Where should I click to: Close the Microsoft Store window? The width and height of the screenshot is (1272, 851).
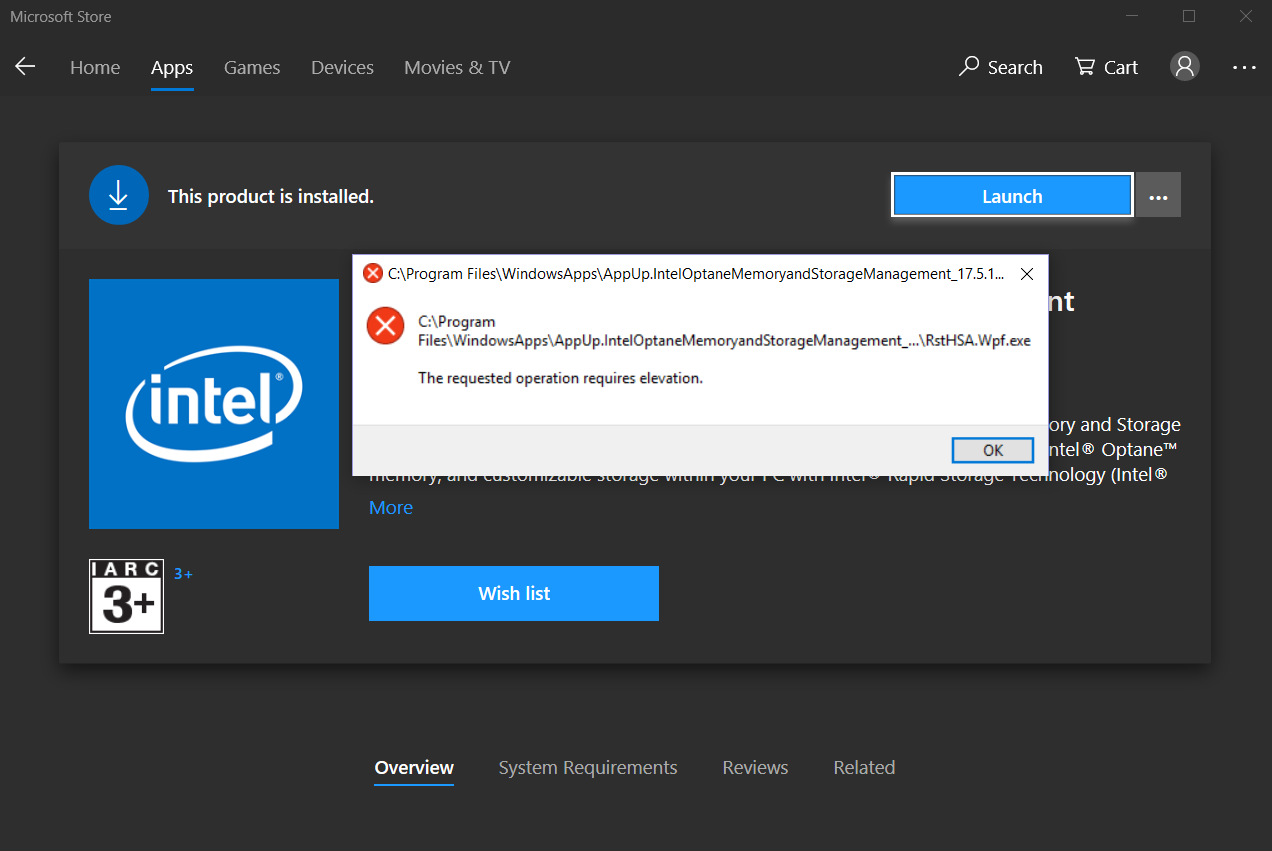pyautogui.click(x=1245, y=16)
